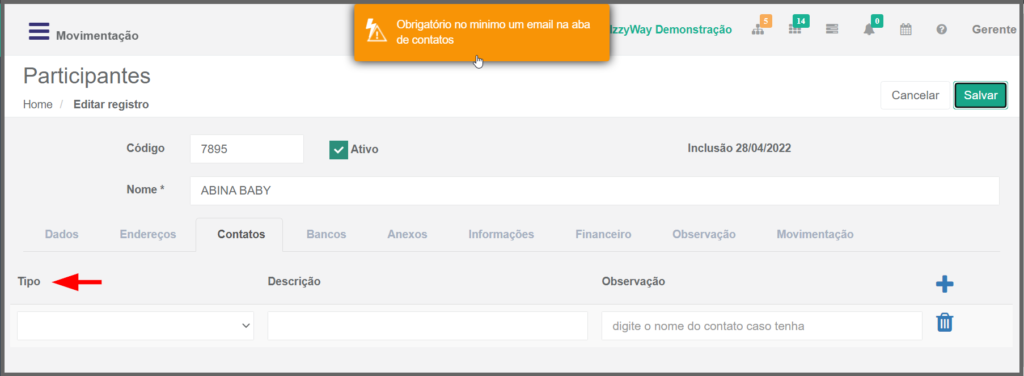The width and height of the screenshot is (1024, 376).
Task: Open the Tipo dropdown in contact row
Action: pyautogui.click(x=135, y=325)
